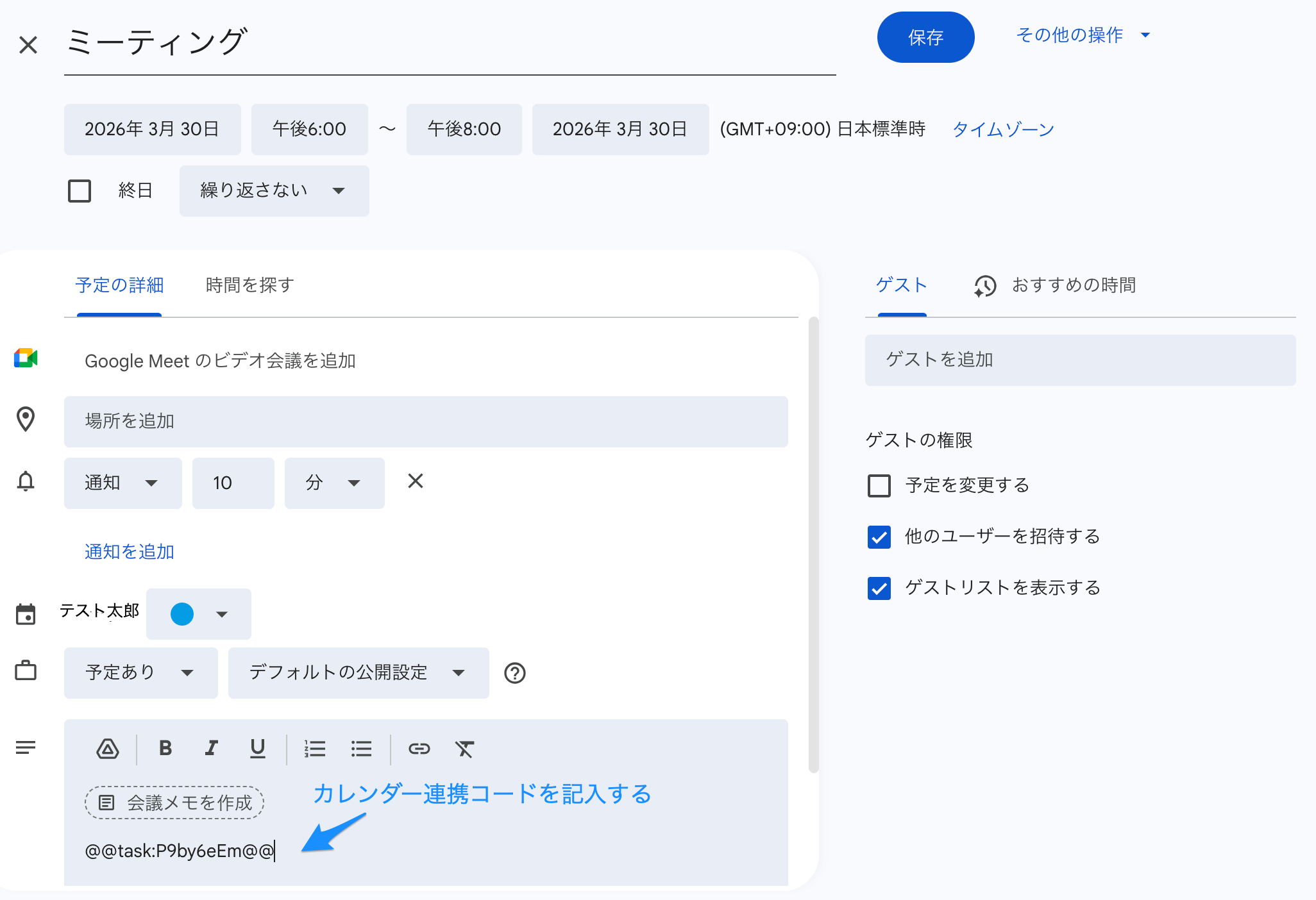
Task: Remove the 10-minute notification
Action: (416, 481)
